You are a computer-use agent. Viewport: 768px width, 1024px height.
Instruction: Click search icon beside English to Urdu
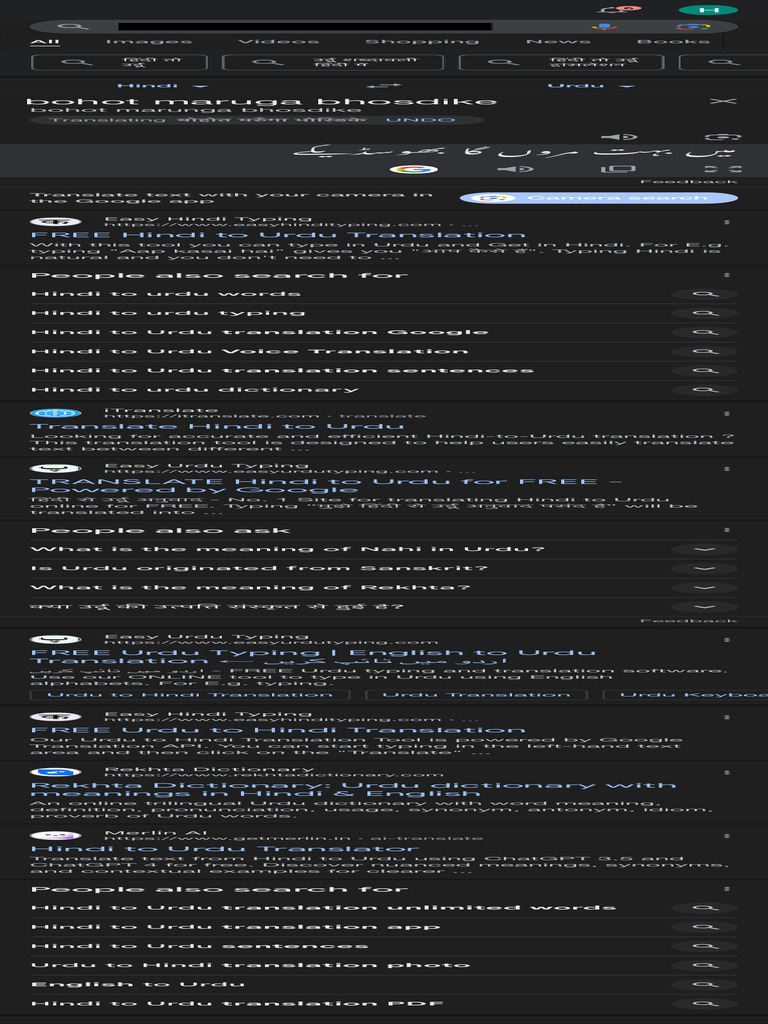[705, 984]
